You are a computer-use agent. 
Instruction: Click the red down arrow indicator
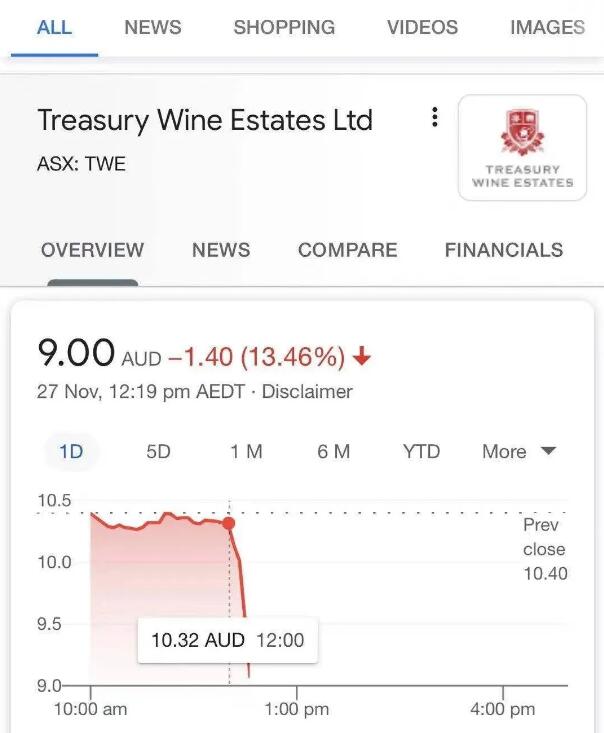(362, 357)
